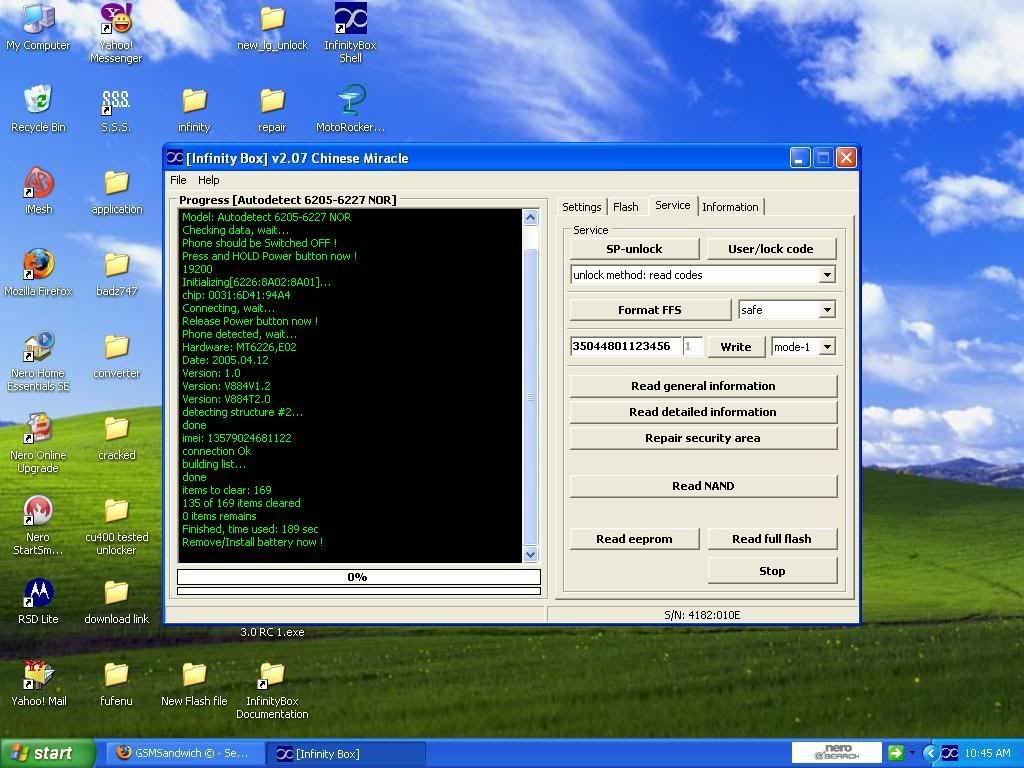Launch Mozilla Firefox from desktop
Viewport: 1024px width, 768px height.
tap(38, 272)
